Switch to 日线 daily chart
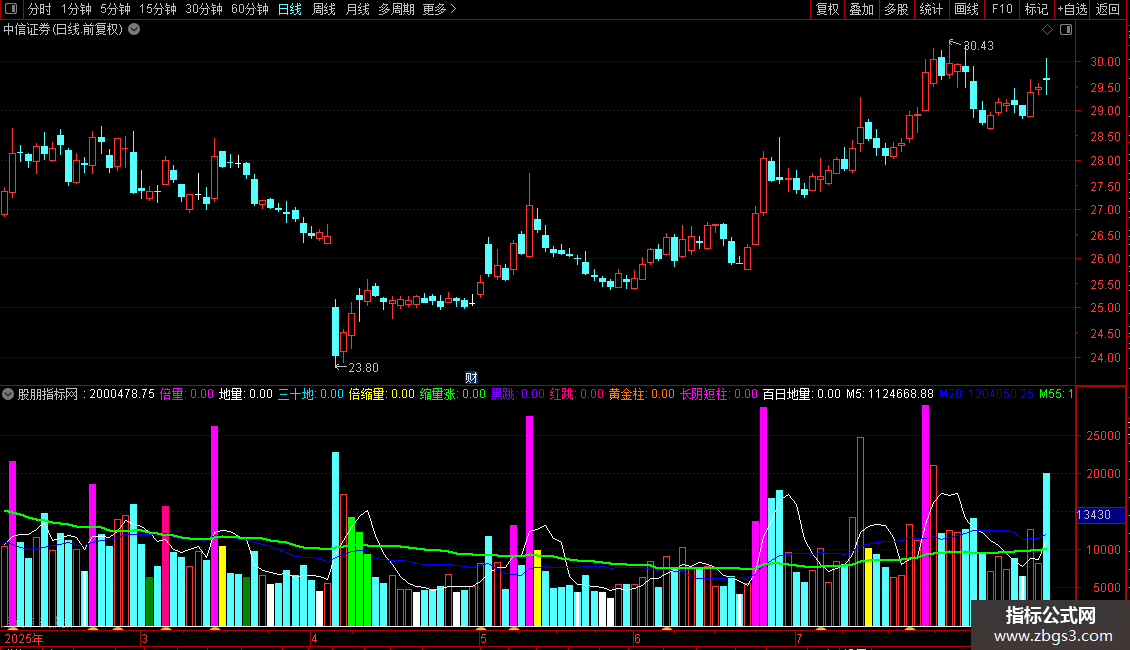Viewport: 1130px width, 650px height. pos(290,9)
